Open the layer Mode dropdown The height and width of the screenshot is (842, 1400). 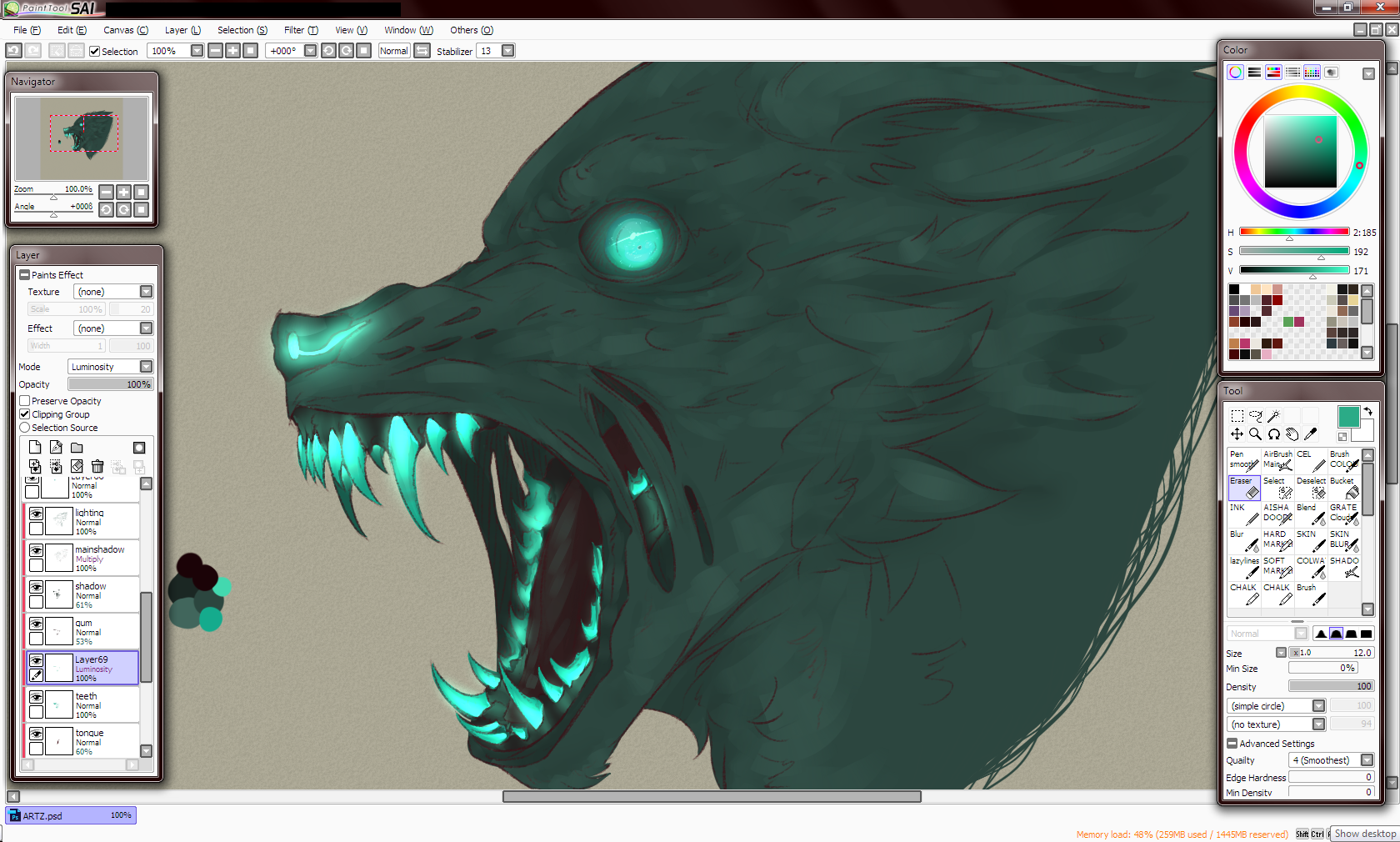146,367
